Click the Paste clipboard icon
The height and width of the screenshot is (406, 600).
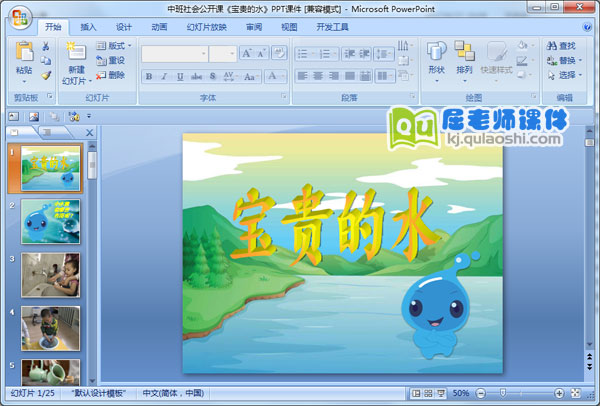pos(24,51)
